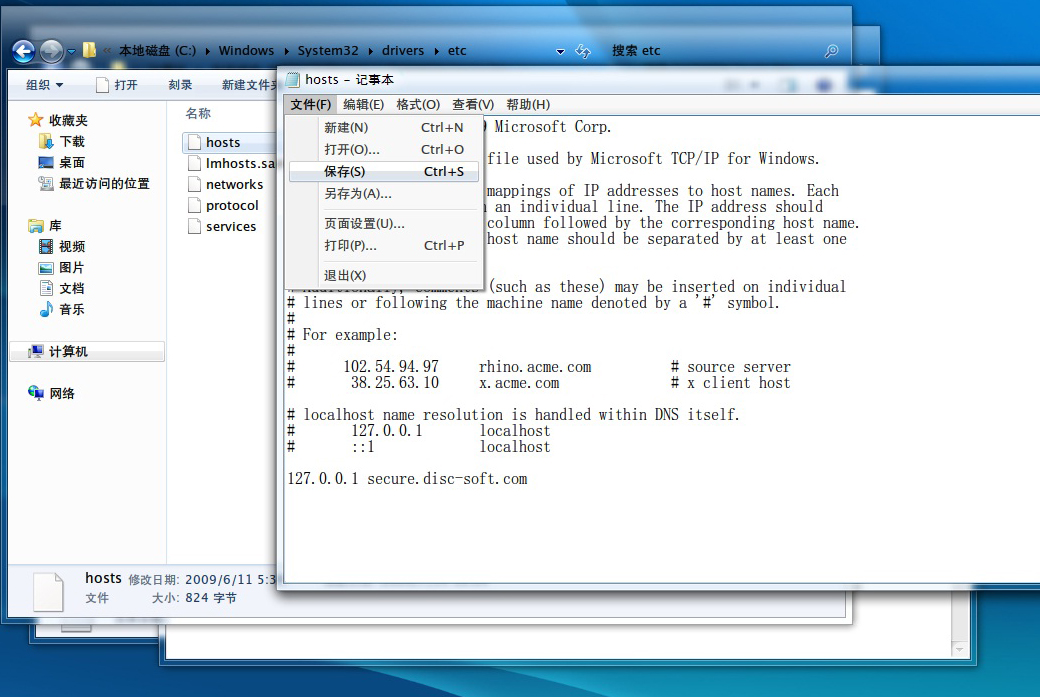Viewport: 1040px width, 697px height.
Task: Select drivers in the breadcrumb path
Action: 403,50
